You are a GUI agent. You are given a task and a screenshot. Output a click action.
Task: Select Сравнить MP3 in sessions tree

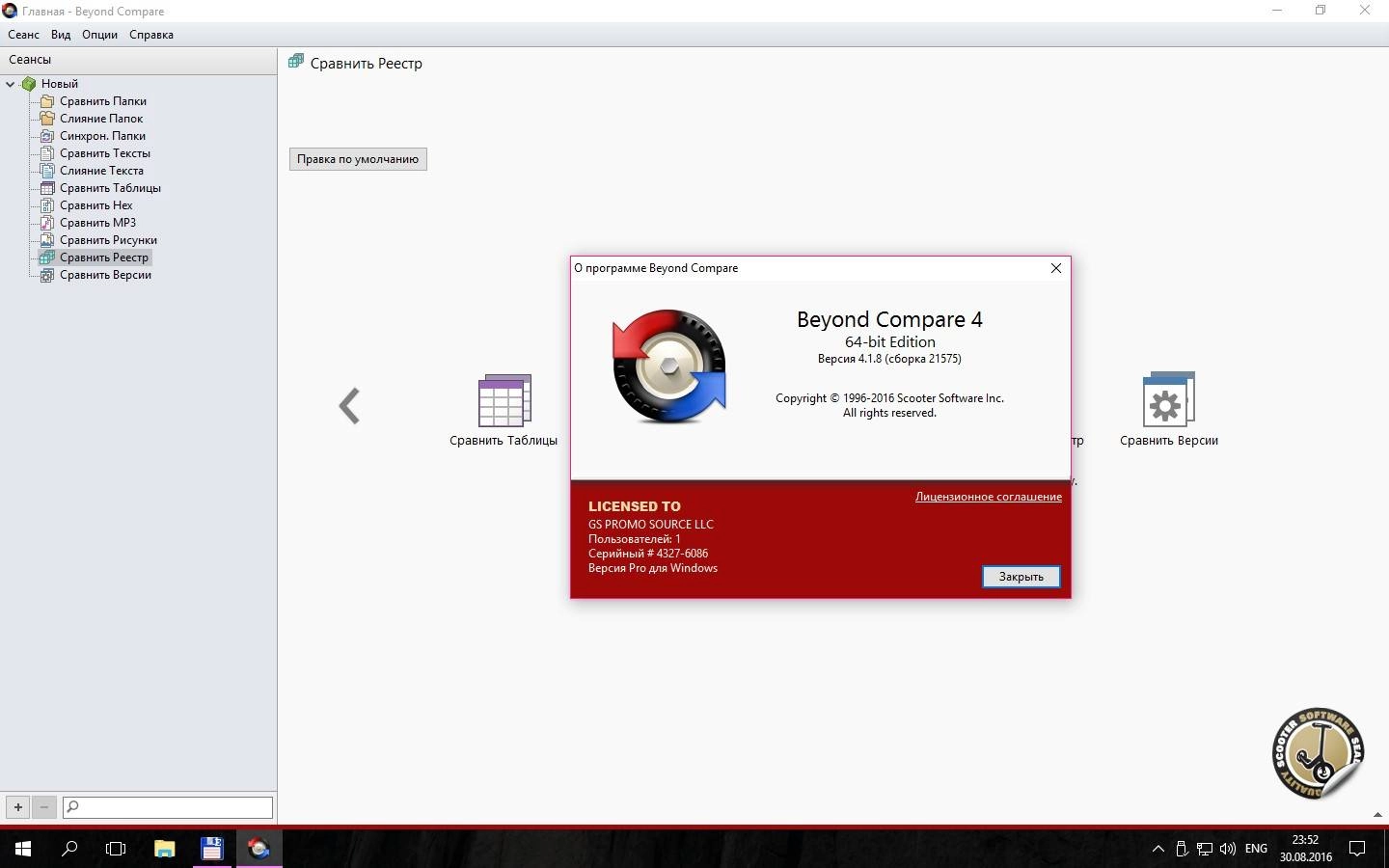click(97, 223)
